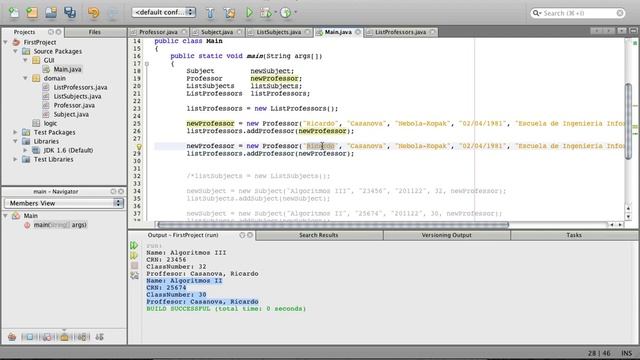The height and width of the screenshot is (360, 640).
Task: Click the Clean and Build icon
Action: (x=229, y=13)
